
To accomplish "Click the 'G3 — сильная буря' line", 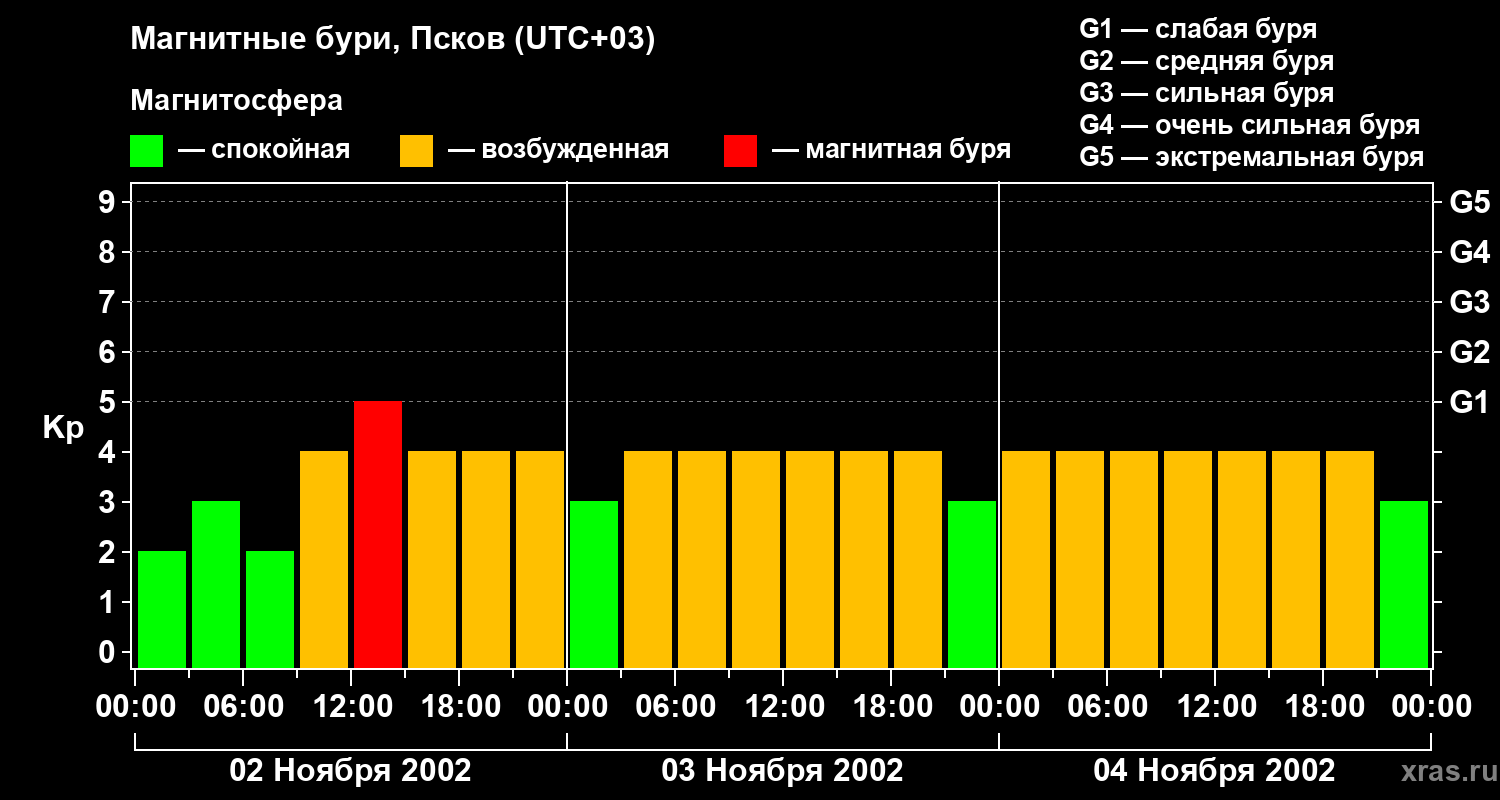I will click(x=1206, y=93).
